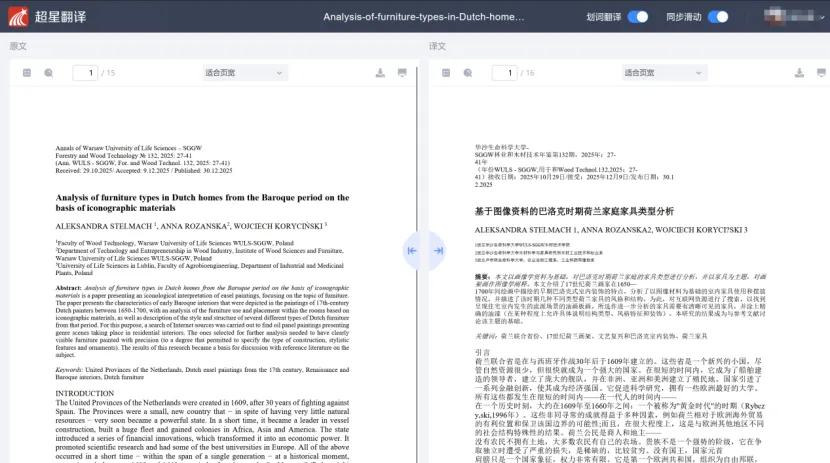Click print icon in translation panel
Image resolution: width=830 pixels, height=463 pixels.
click(x=822, y=73)
